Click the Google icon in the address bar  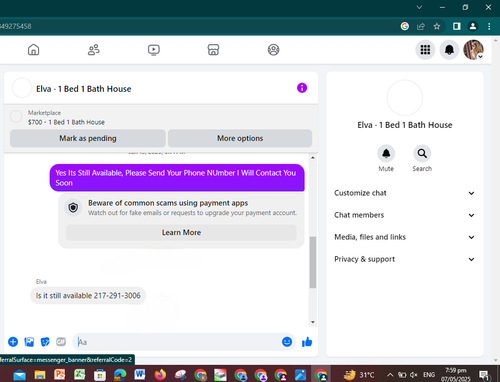405,26
